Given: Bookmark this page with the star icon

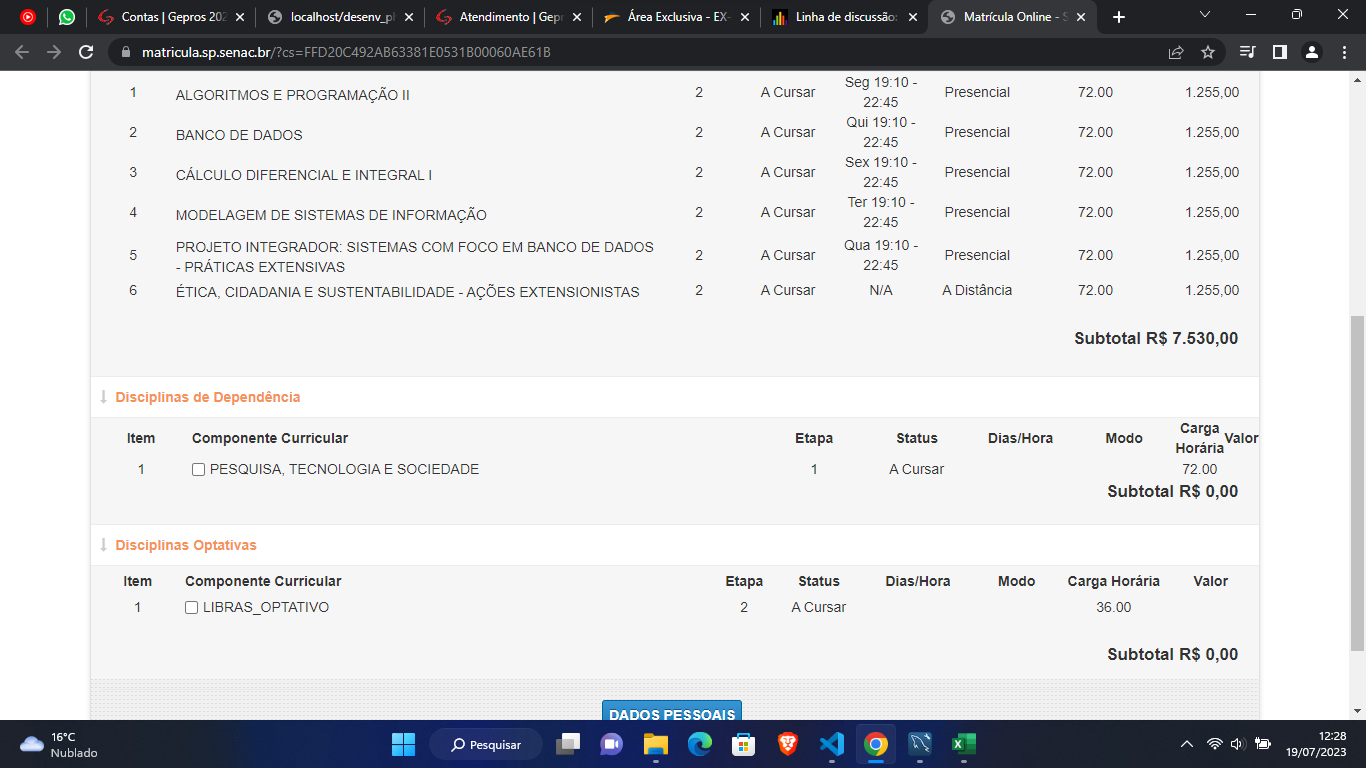Looking at the screenshot, I should coord(1208,52).
